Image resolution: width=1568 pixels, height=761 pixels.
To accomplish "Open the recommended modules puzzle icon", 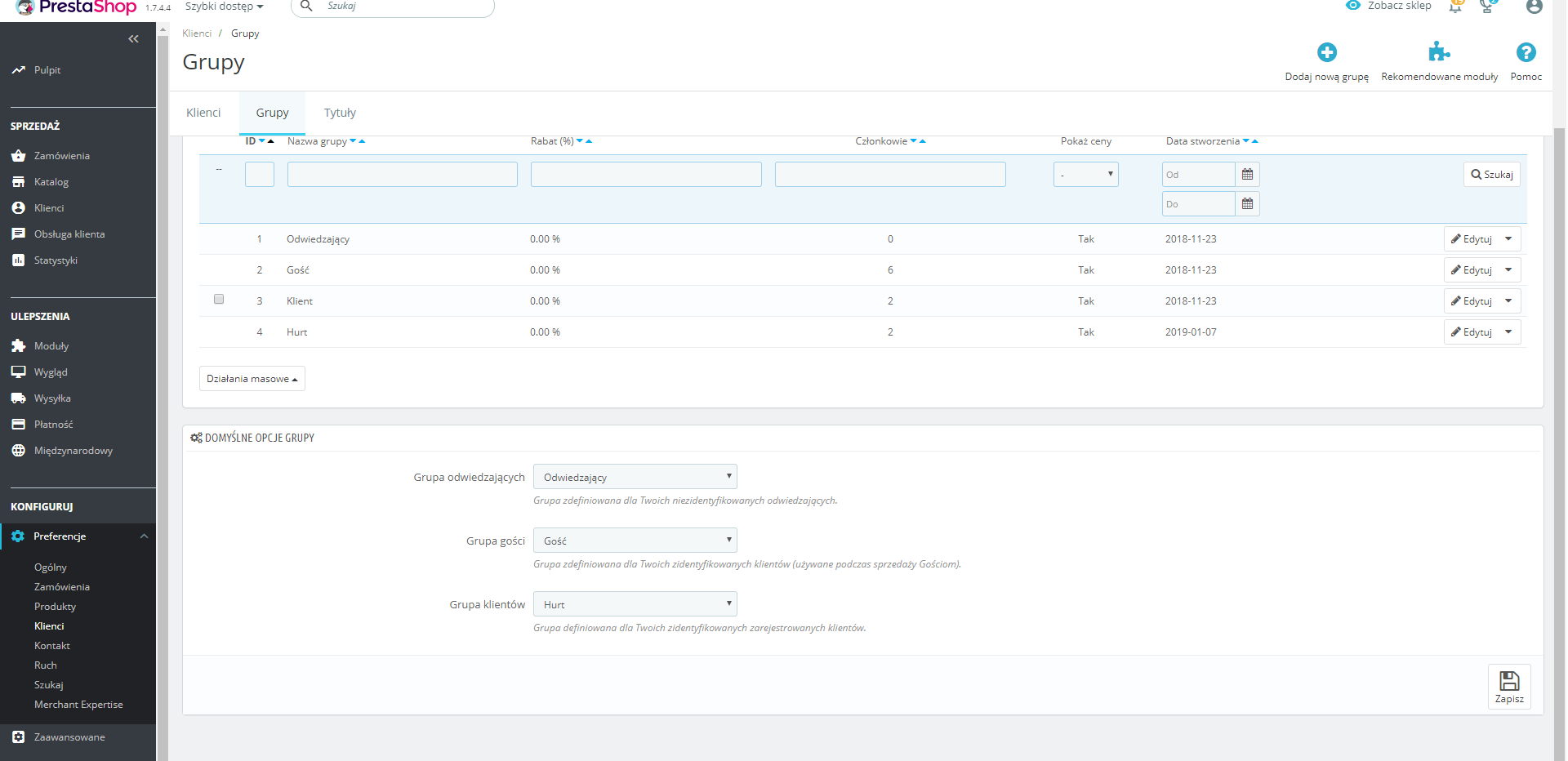I will [x=1439, y=52].
